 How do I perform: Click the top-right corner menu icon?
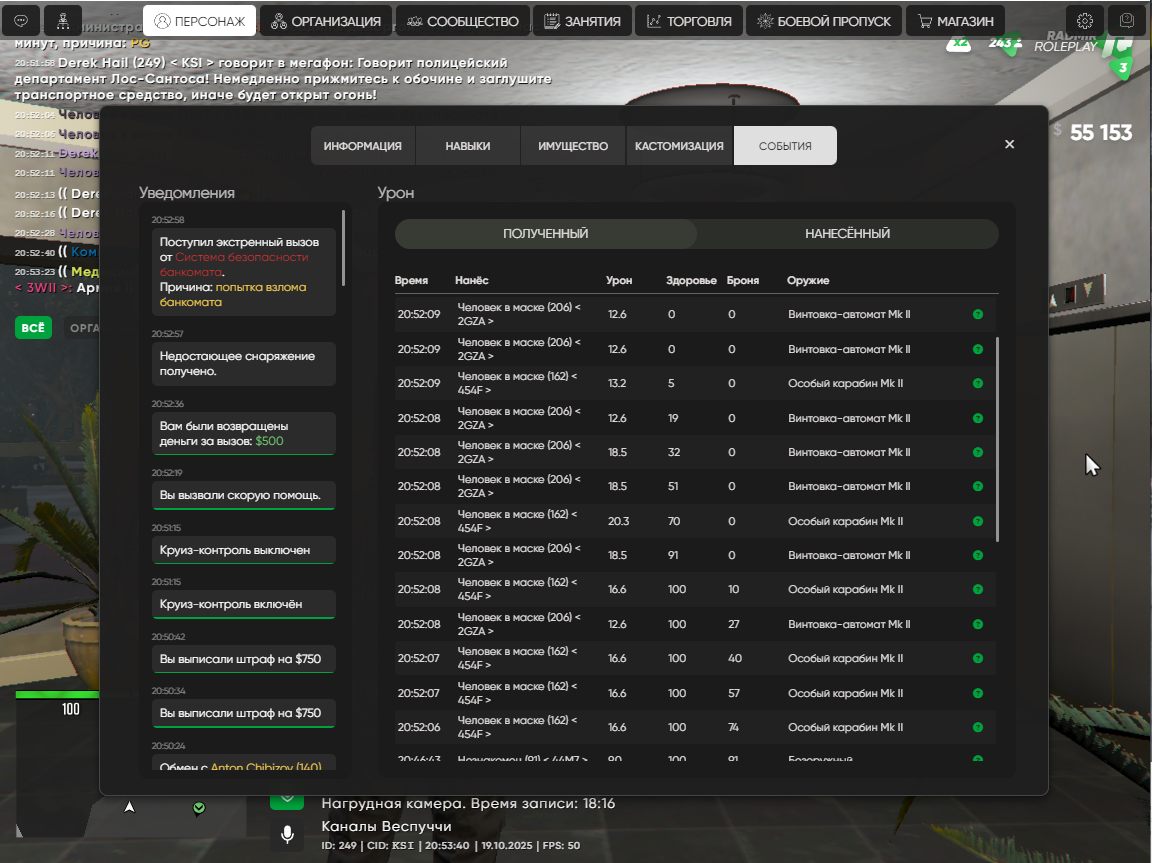1127,20
